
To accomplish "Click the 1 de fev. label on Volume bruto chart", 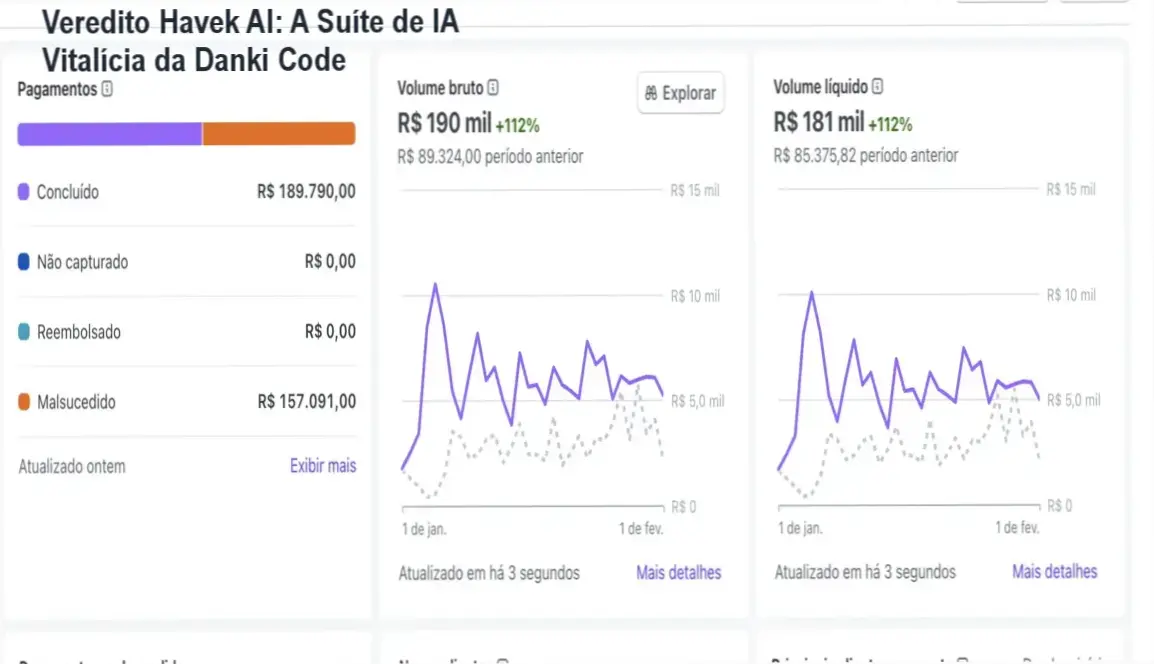I will pos(641,529).
